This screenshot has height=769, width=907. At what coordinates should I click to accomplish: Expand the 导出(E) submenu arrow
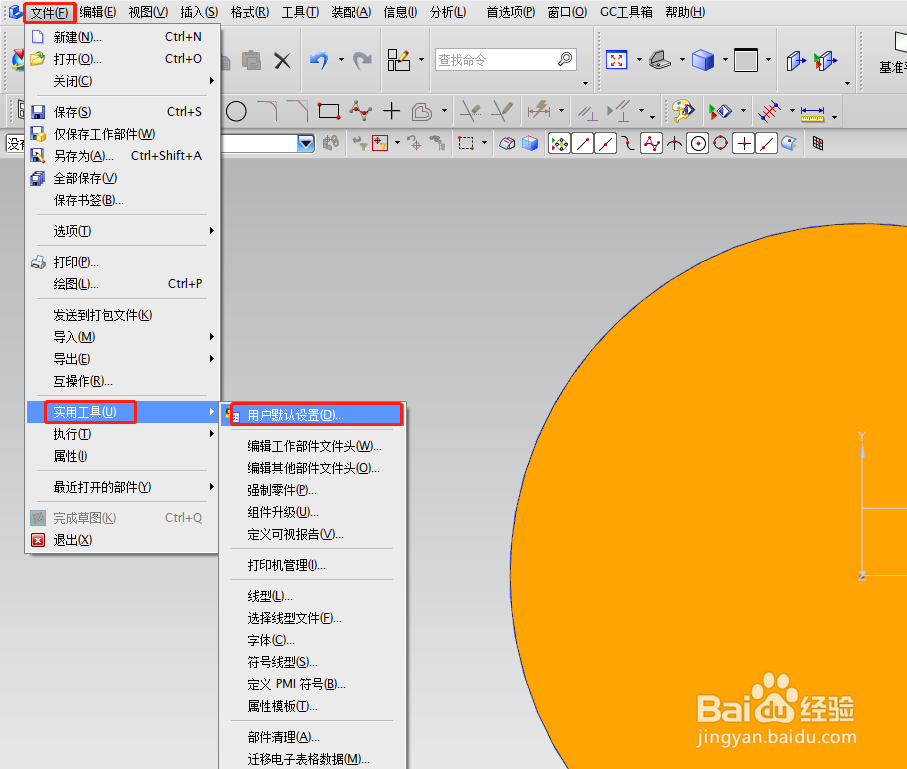click(x=212, y=358)
